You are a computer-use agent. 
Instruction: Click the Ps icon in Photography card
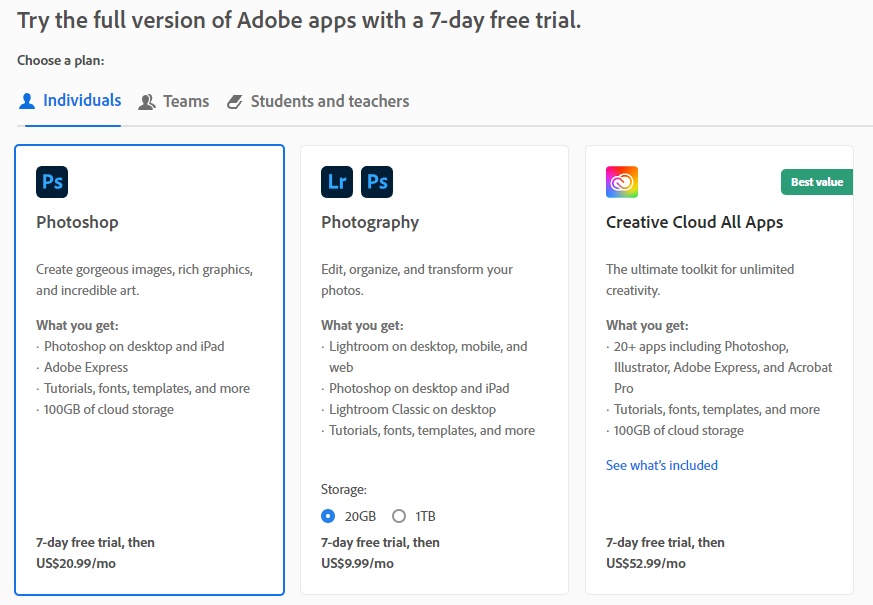click(x=377, y=182)
